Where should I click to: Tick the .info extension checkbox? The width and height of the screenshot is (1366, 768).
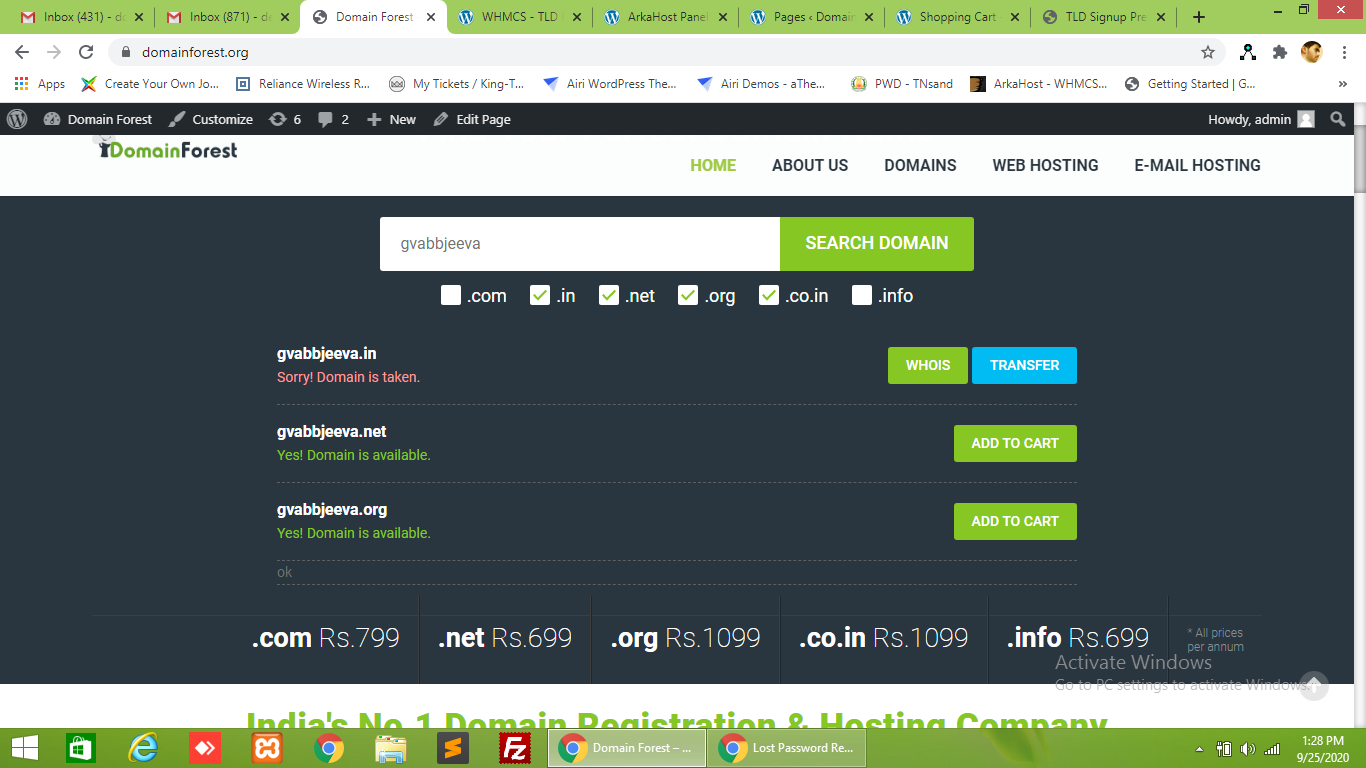862,295
